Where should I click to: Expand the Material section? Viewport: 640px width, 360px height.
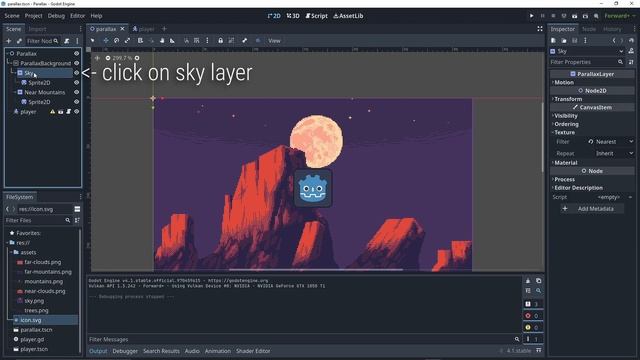pyautogui.click(x=592, y=163)
